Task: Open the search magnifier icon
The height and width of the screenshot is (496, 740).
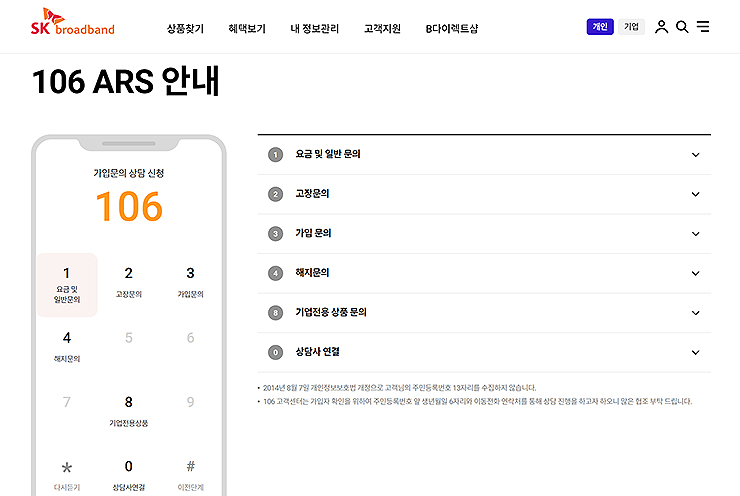Action: tap(682, 27)
